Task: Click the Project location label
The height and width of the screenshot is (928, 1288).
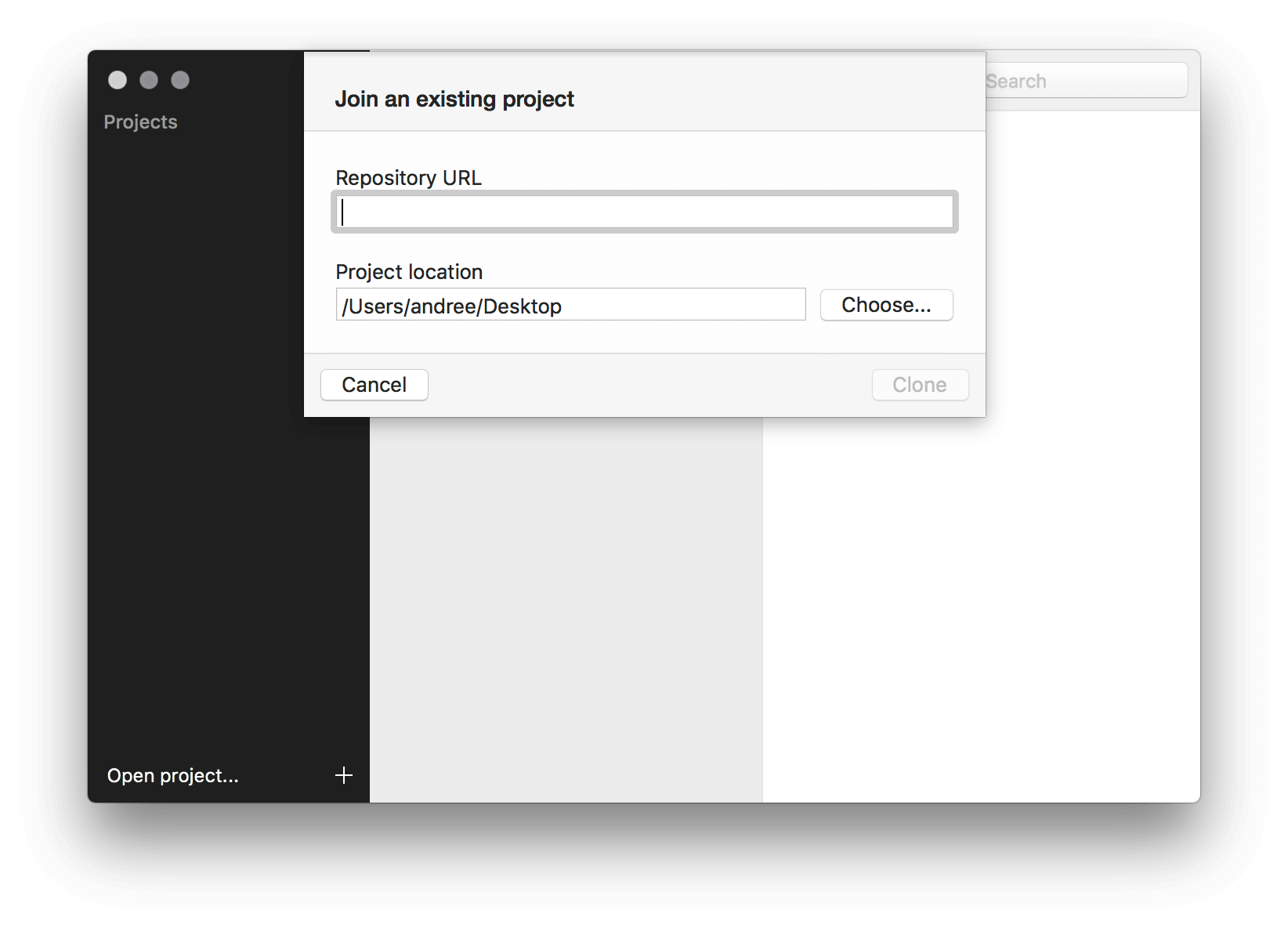Action: [x=409, y=272]
